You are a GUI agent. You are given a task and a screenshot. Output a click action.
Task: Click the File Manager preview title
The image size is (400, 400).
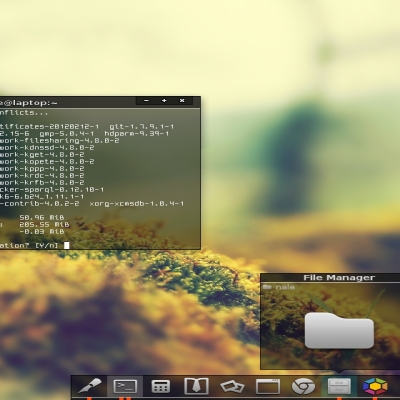click(339, 278)
